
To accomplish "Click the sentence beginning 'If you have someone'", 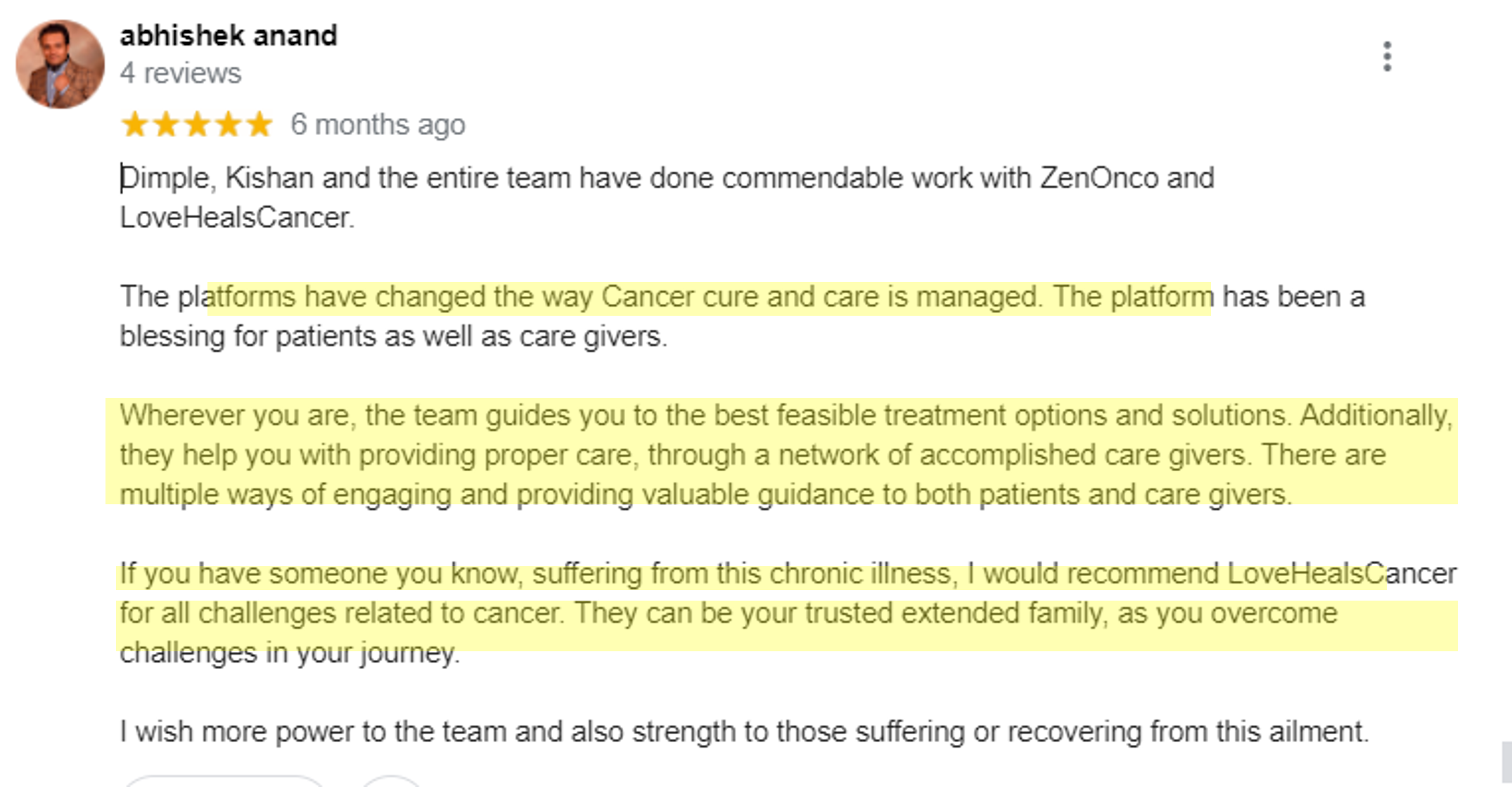I will [788, 613].
